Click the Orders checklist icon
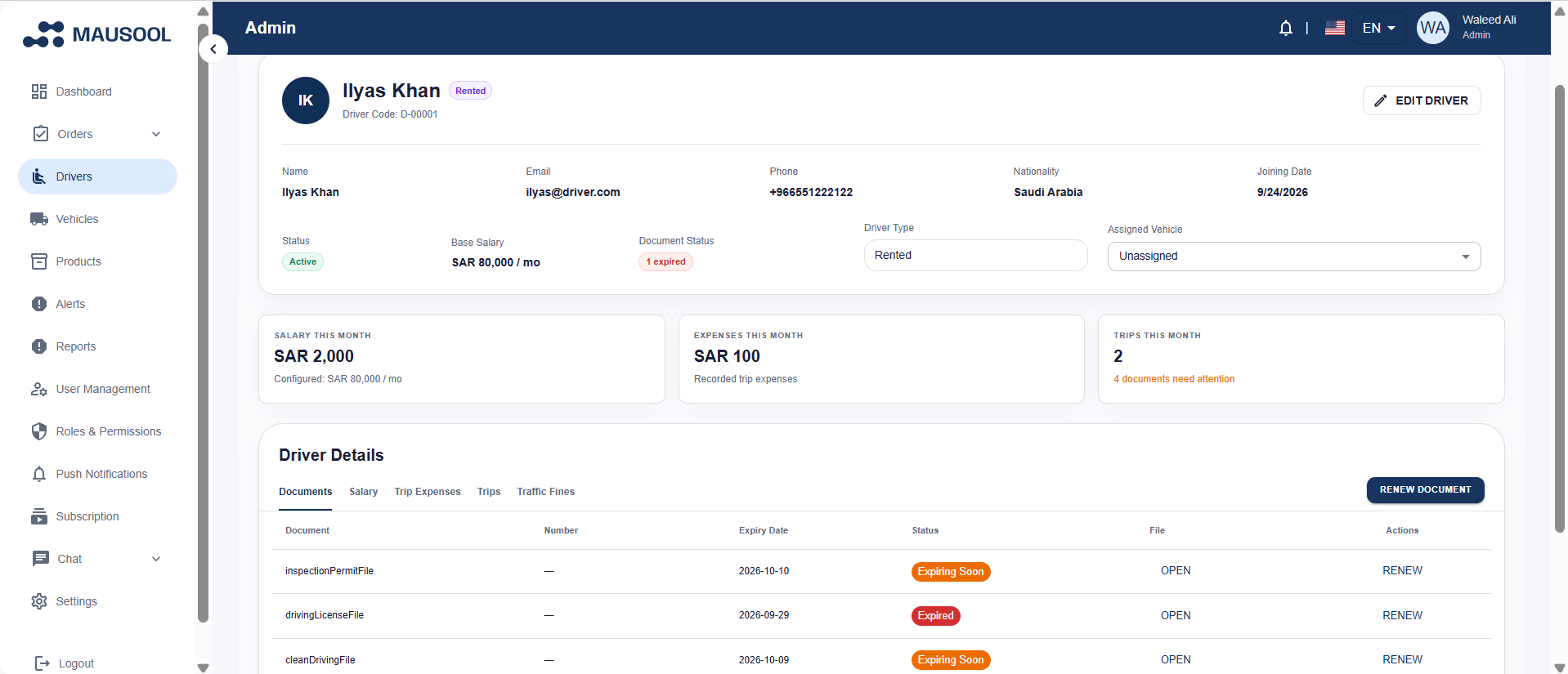Screen dimensions: 1568x674 pos(41,134)
